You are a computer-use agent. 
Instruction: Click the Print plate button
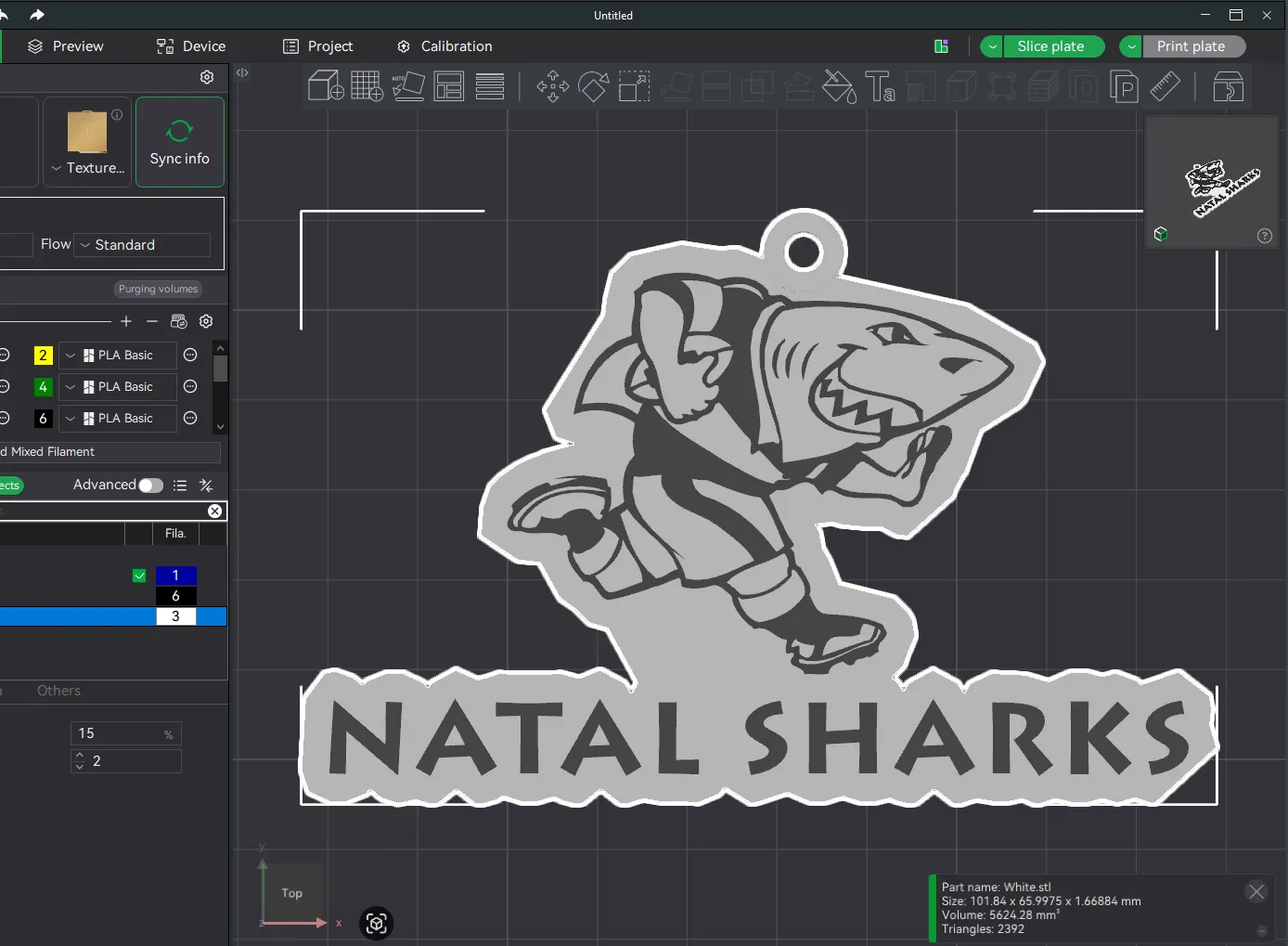(x=1194, y=46)
